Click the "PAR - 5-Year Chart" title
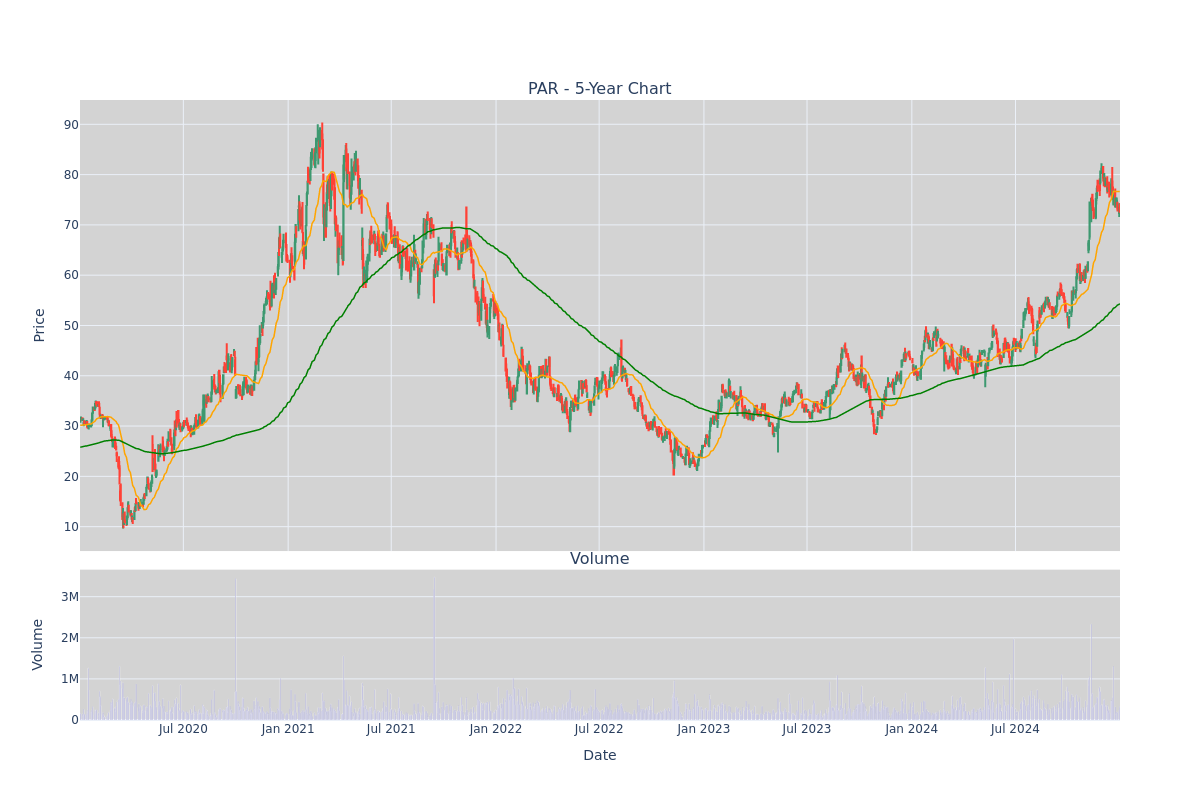Screen dimensions: 1200x800 click(x=600, y=89)
